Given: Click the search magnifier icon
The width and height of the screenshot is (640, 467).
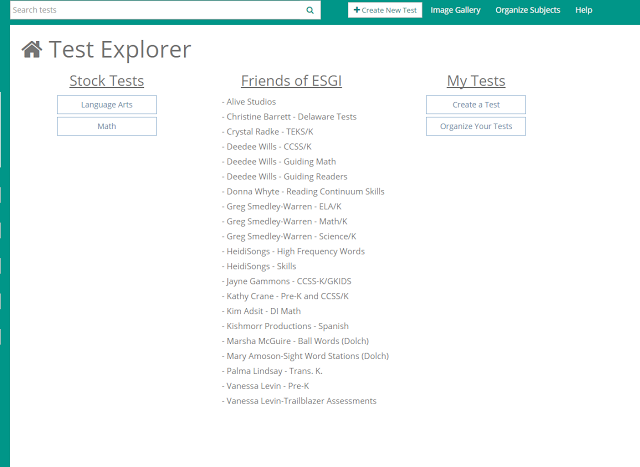Looking at the screenshot, I should [310, 10].
